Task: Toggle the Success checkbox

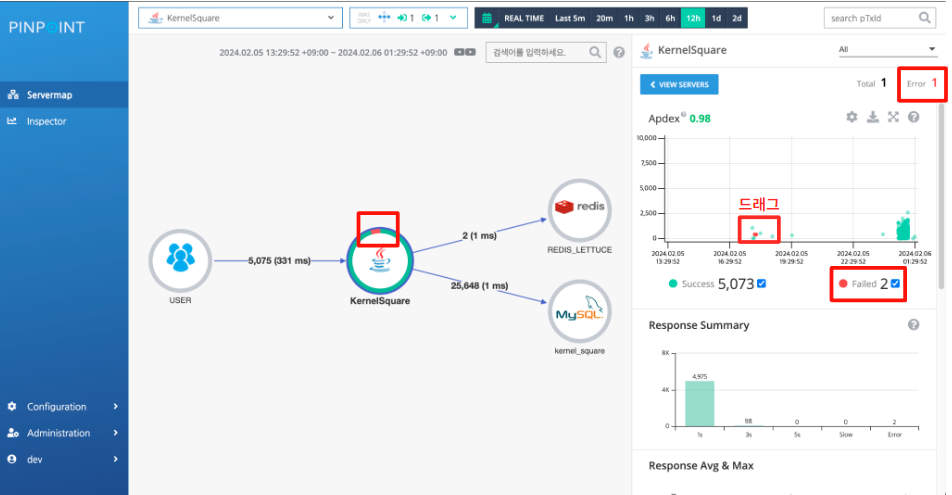Action: point(761,284)
